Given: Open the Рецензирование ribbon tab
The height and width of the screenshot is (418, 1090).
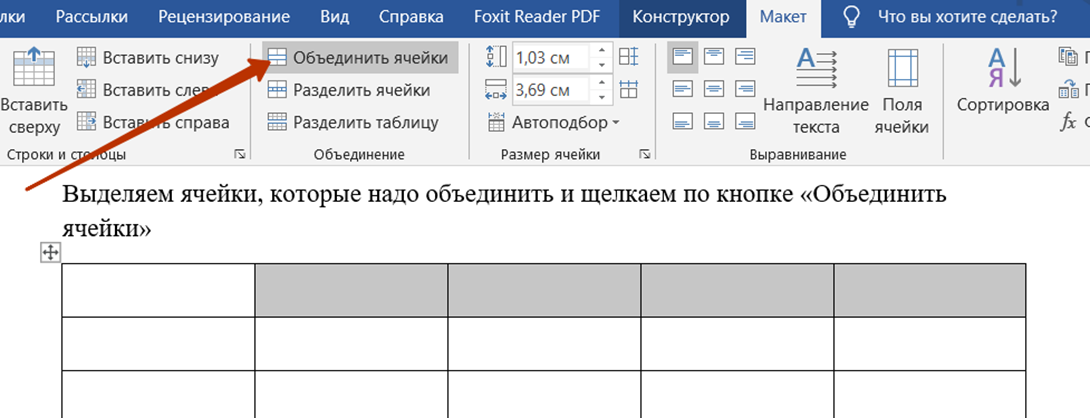Looking at the screenshot, I should [224, 16].
